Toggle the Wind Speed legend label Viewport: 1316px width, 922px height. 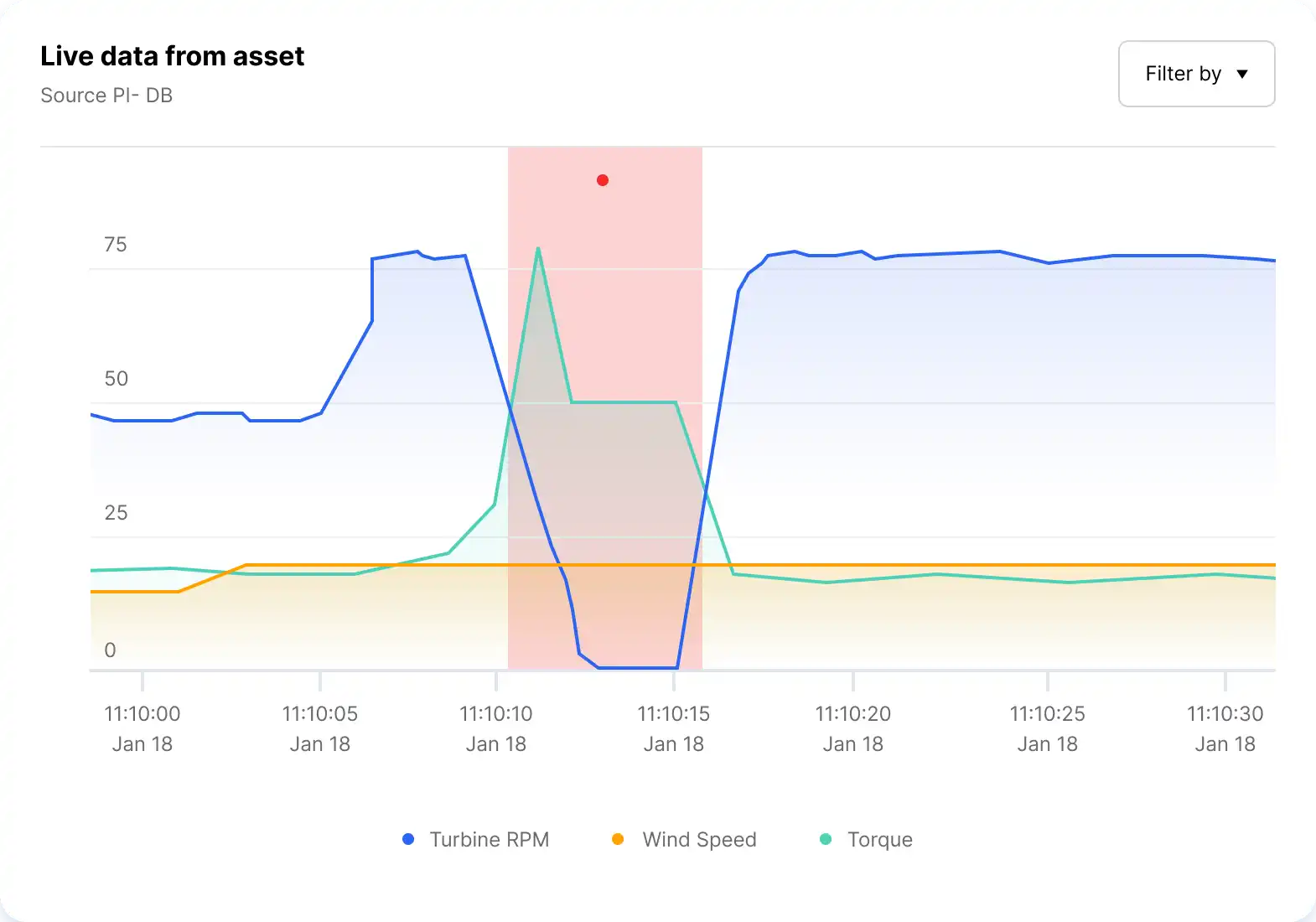699,839
